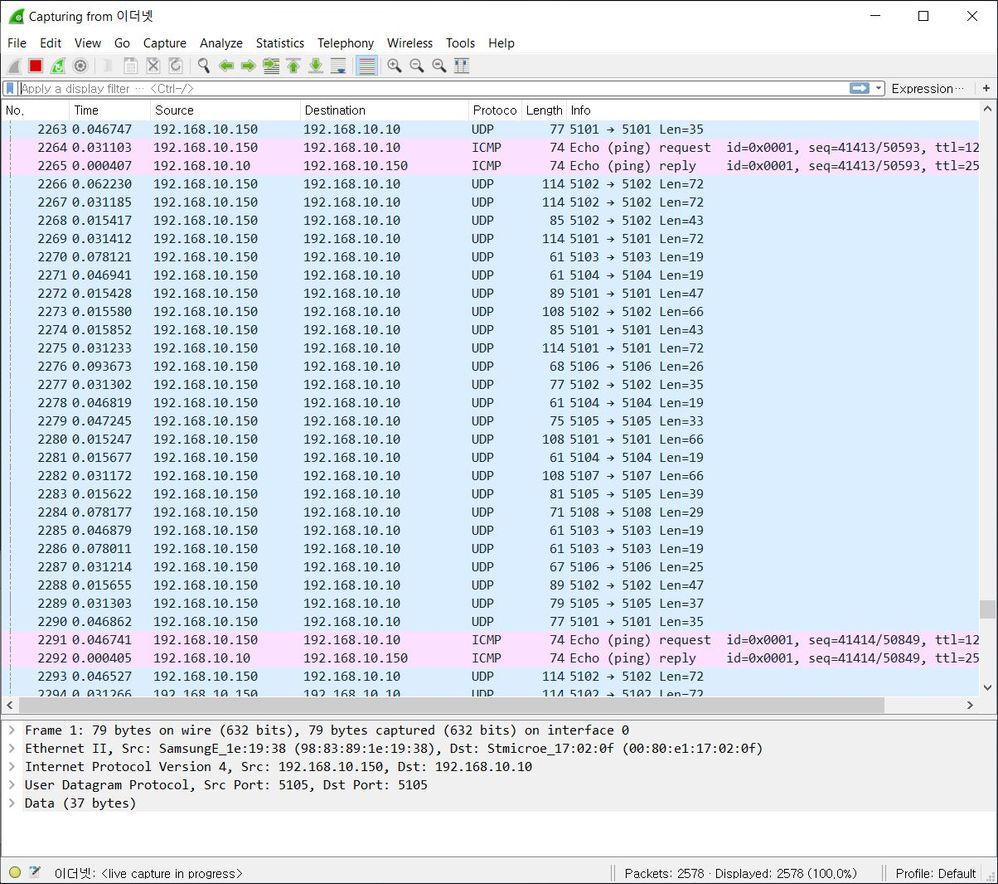Image resolution: width=998 pixels, height=884 pixels.
Task: Zoom in on packet list text
Action: click(x=395, y=66)
